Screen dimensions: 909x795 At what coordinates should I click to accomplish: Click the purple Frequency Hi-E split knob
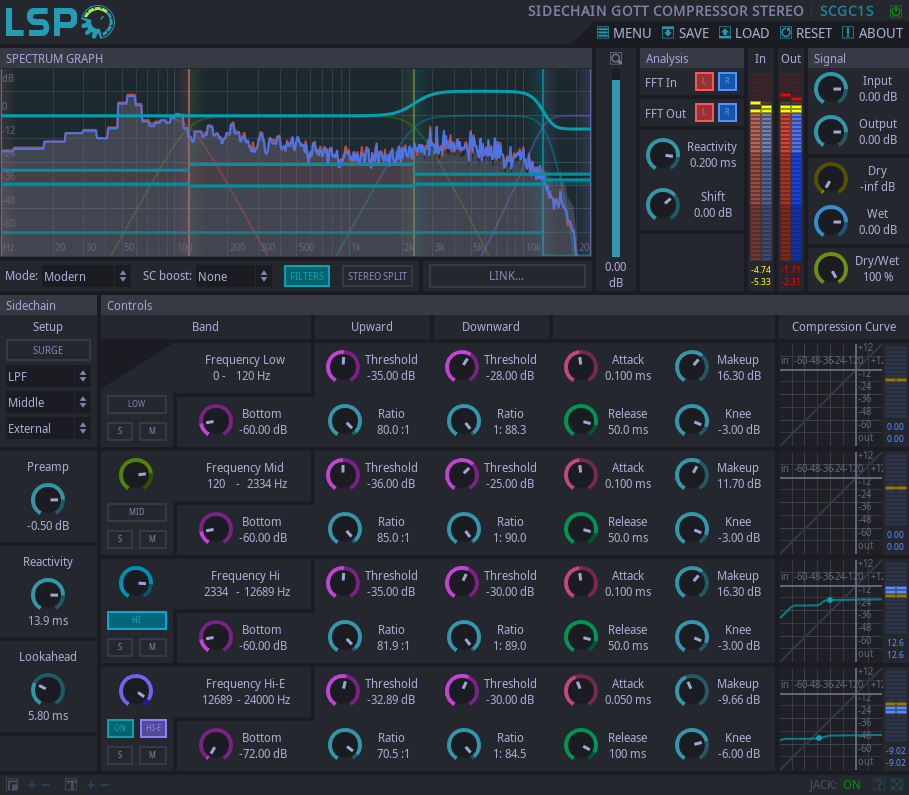tap(136, 691)
